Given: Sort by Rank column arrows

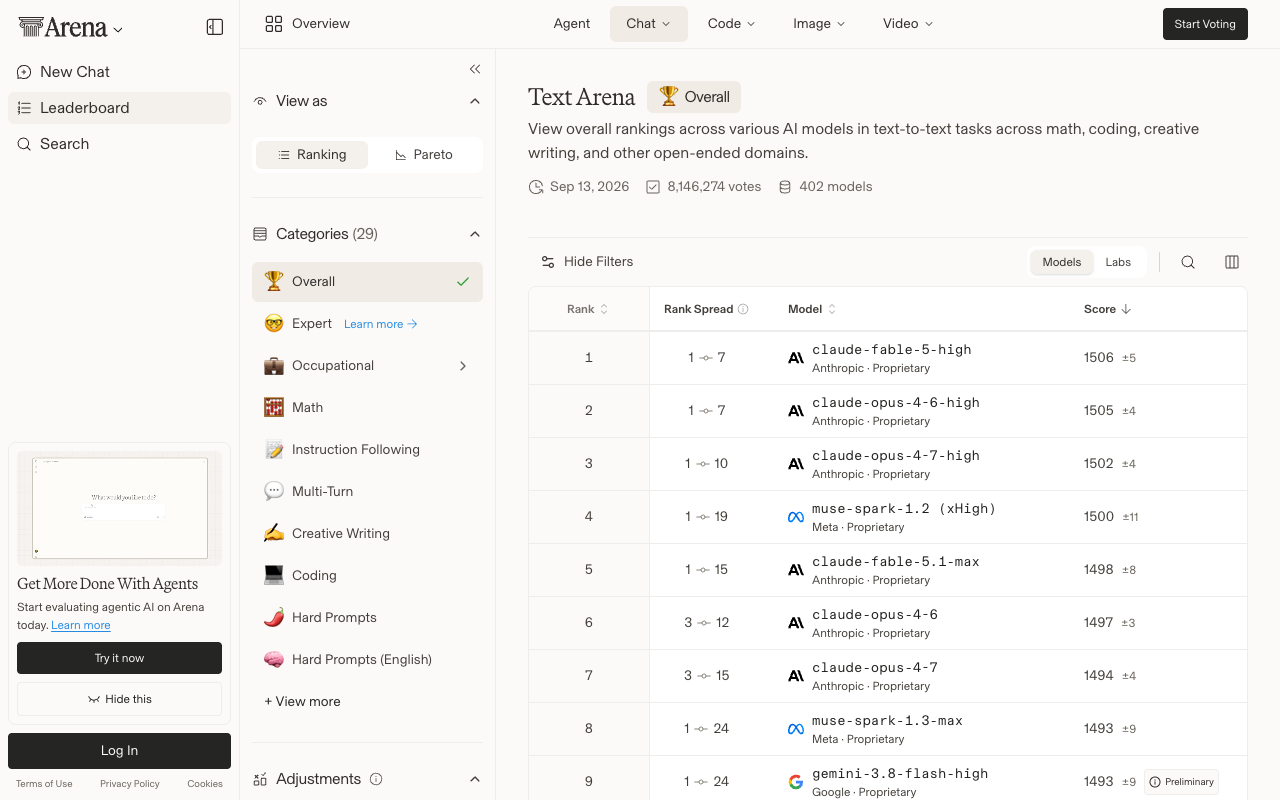Looking at the screenshot, I should tap(604, 309).
